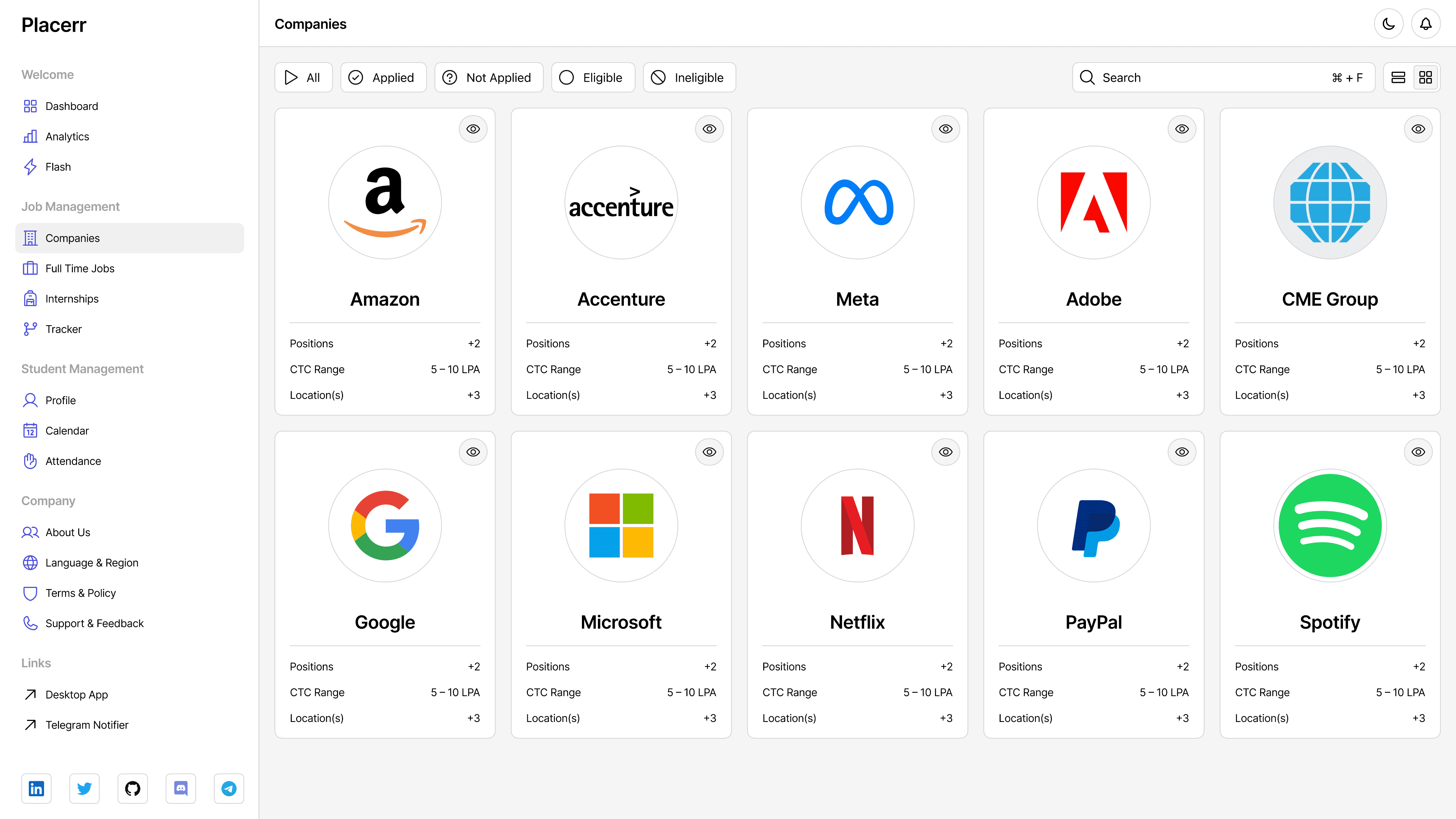Viewport: 1456px width, 819px height.
Task: Show Ineligible companies
Action: point(689,77)
